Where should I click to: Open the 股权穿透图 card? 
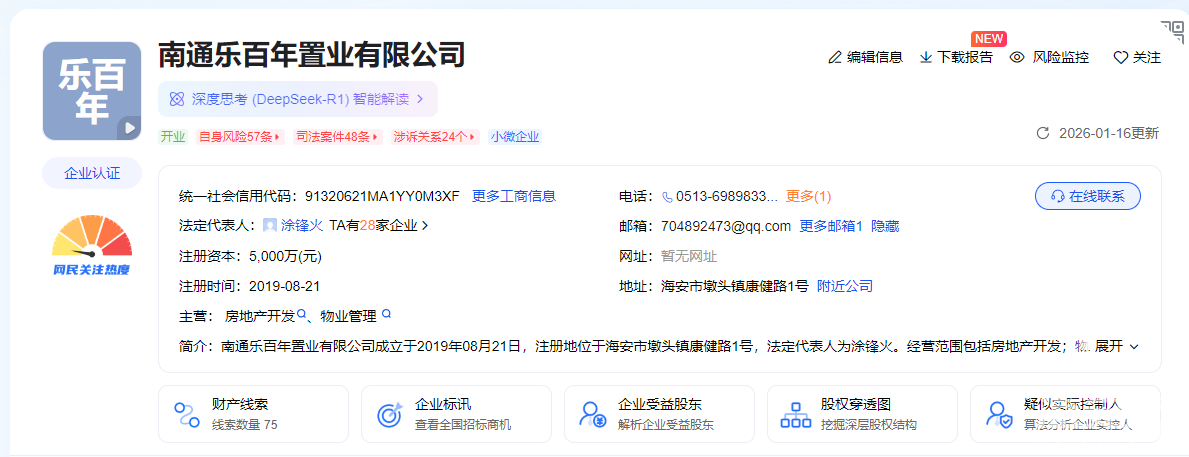coord(862,414)
